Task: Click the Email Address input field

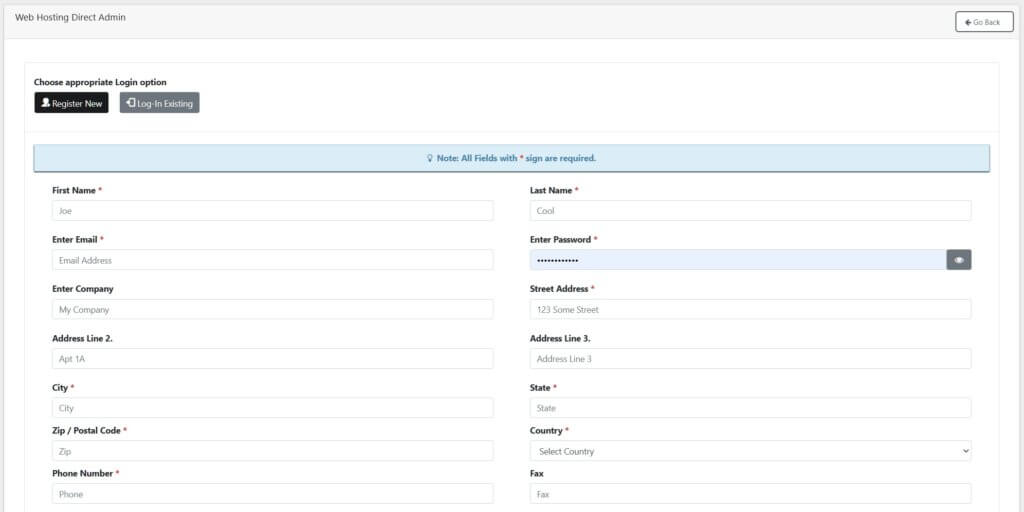Action: coord(272,260)
